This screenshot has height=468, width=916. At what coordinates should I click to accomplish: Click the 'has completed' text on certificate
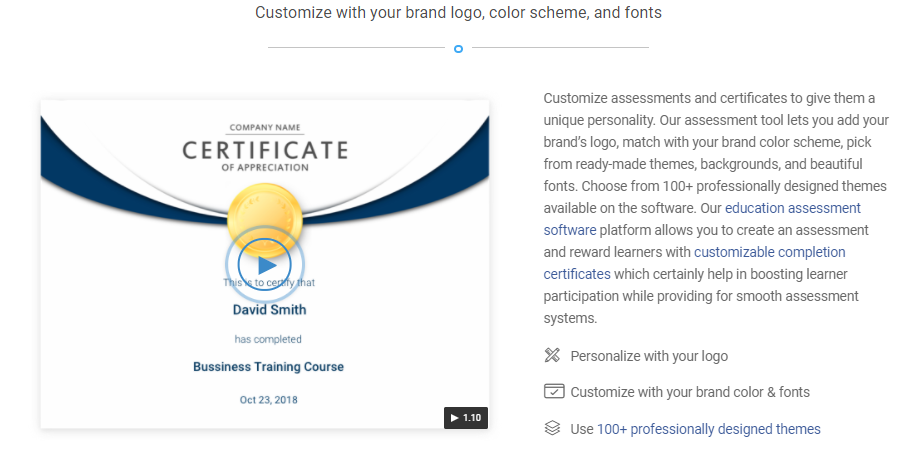pyautogui.click(x=268, y=339)
